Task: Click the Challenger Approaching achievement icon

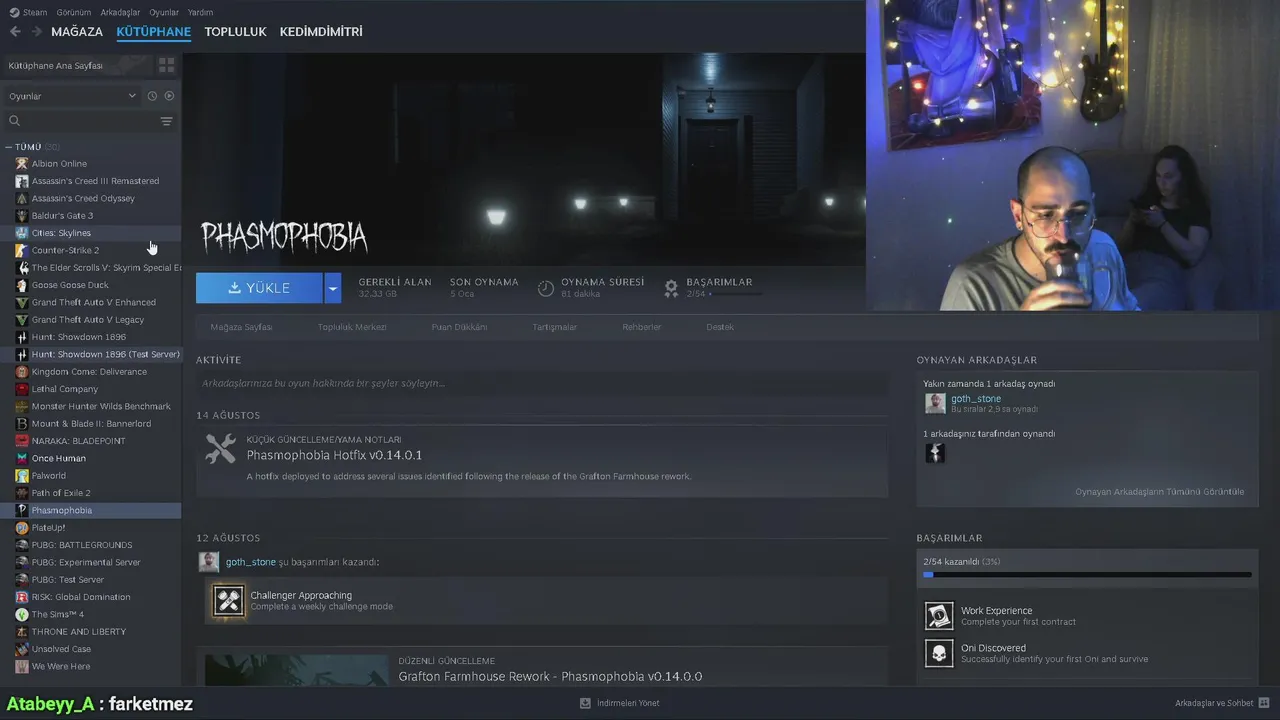Action: point(229,601)
